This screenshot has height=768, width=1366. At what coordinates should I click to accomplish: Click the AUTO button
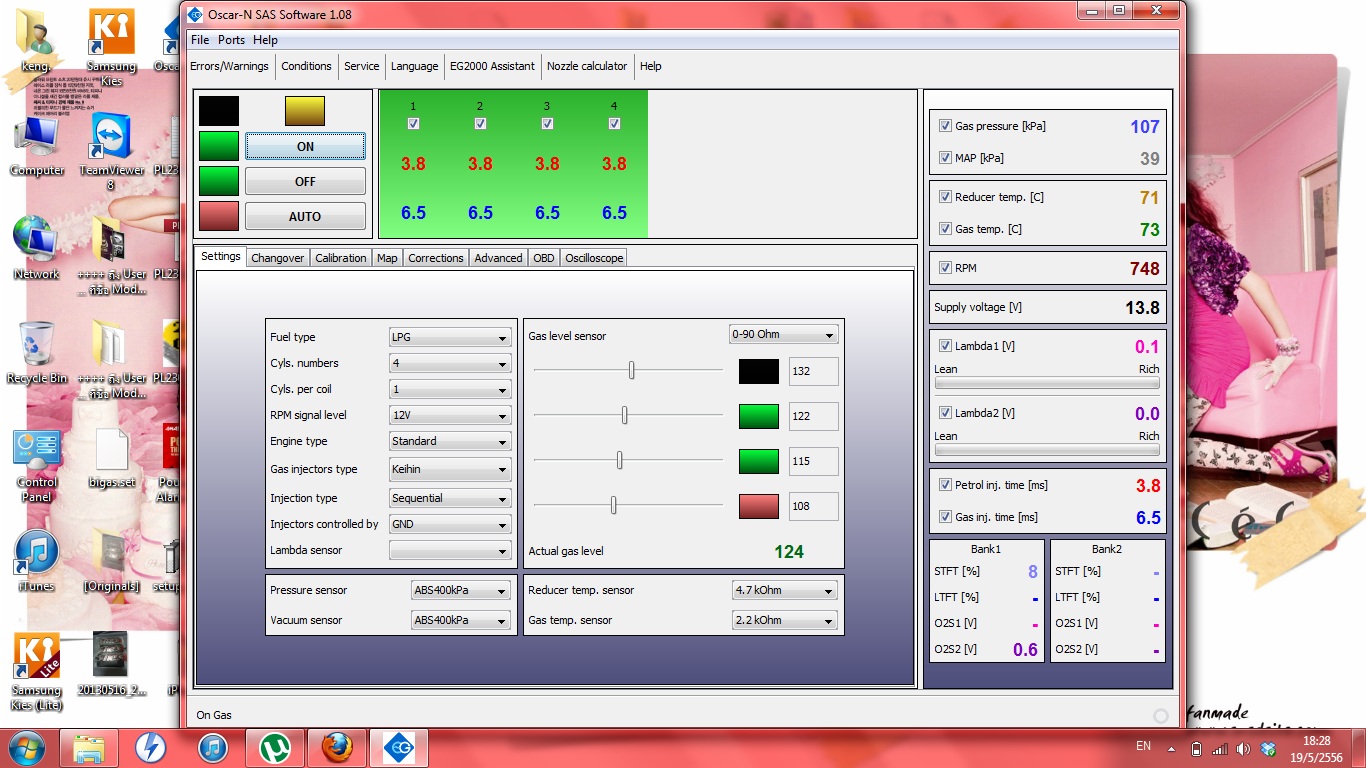click(x=305, y=216)
